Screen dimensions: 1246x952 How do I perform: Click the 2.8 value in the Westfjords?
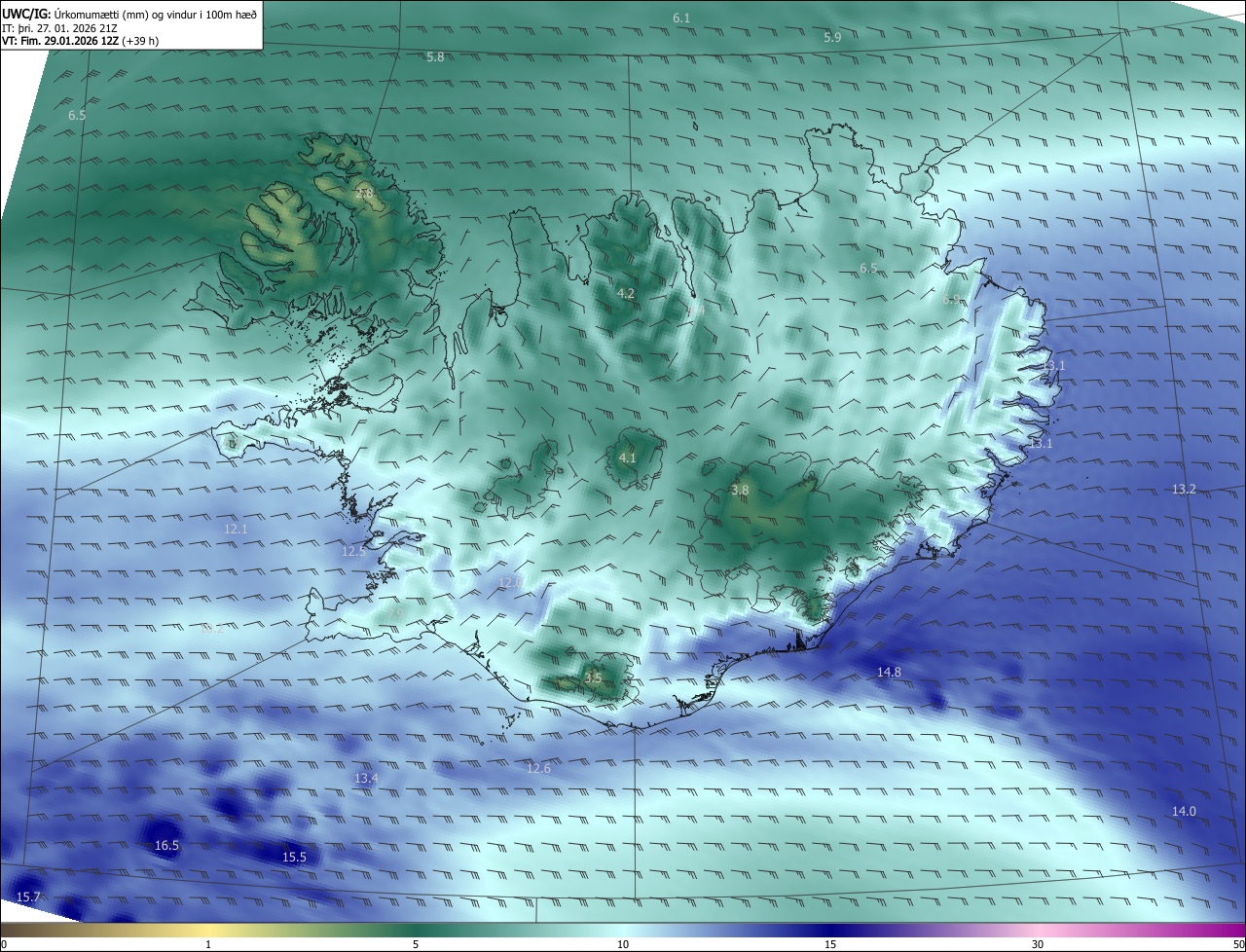(x=364, y=194)
